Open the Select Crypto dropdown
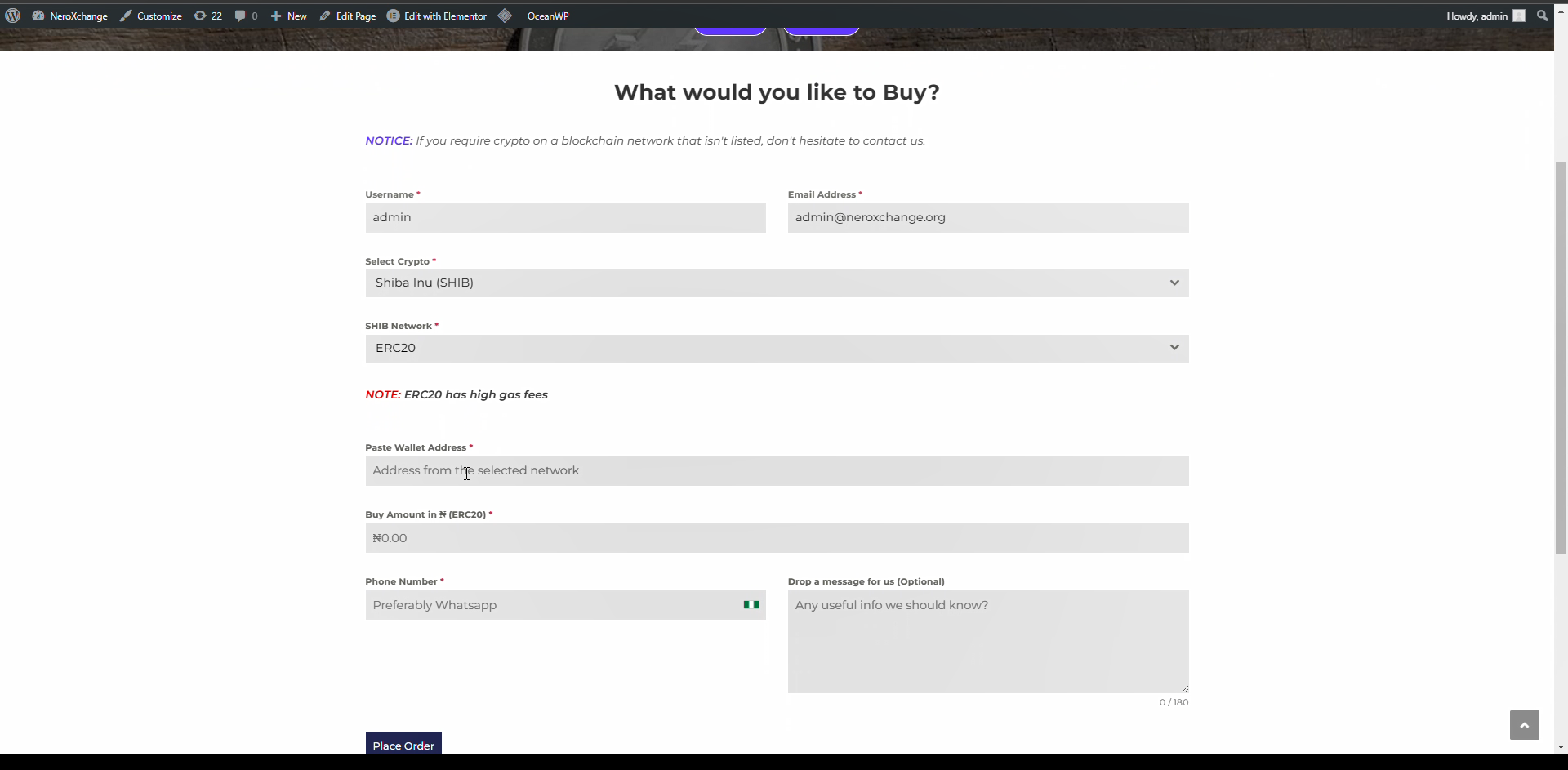The width and height of the screenshot is (1568, 770). (777, 283)
